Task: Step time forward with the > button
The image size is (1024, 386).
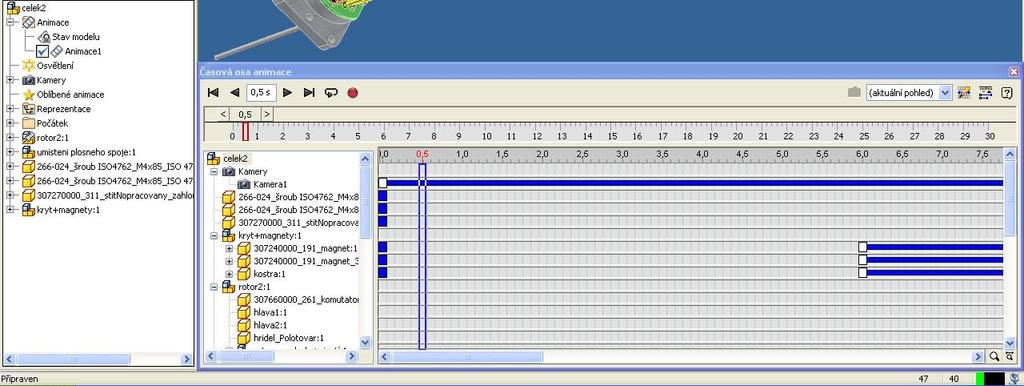Action: click(266, 114)
